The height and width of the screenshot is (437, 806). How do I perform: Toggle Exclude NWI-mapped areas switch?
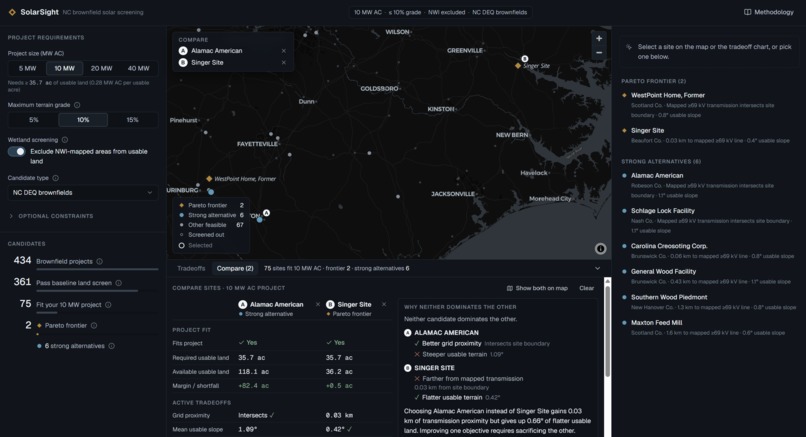click(16, 152)
